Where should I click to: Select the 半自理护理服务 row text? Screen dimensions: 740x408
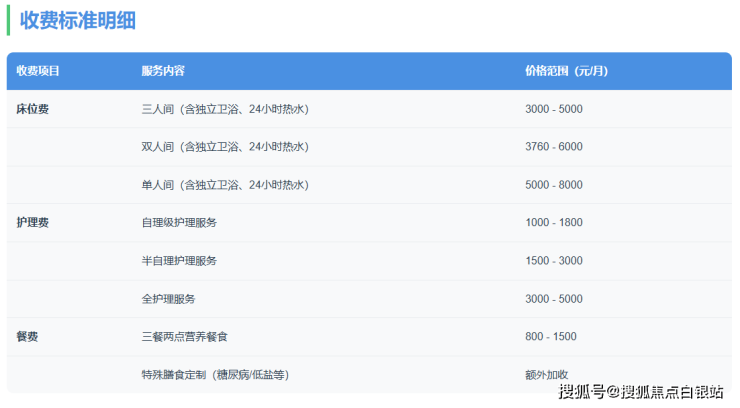[x=179, y=261]
